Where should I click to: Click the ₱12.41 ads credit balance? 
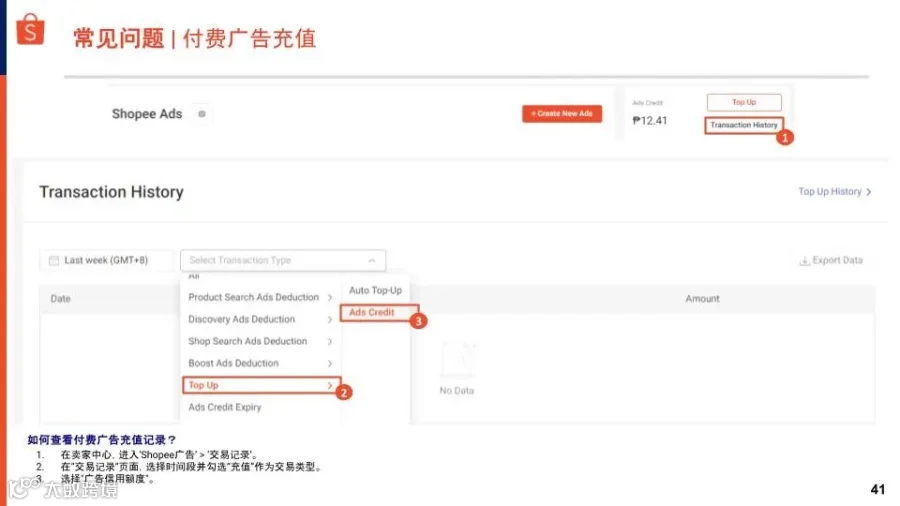[x=650, y=120]
